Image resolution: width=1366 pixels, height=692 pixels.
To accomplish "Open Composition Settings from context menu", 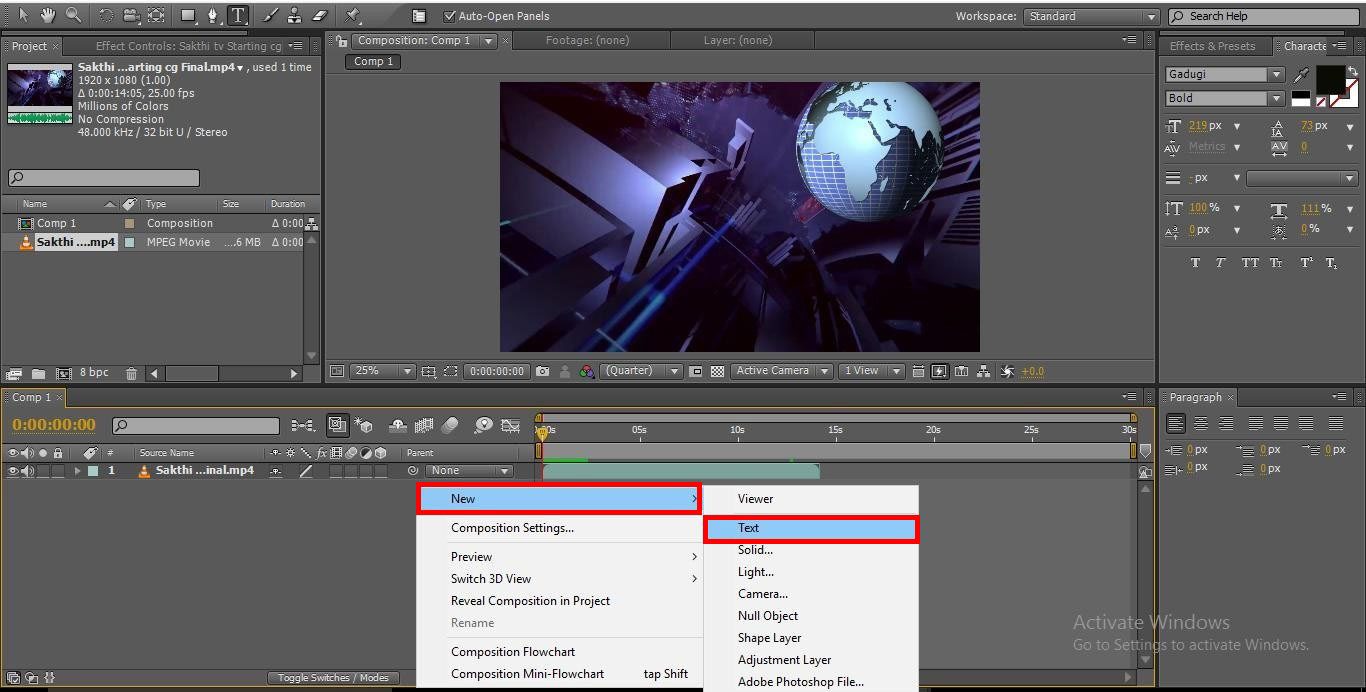I will click(512, 528).
